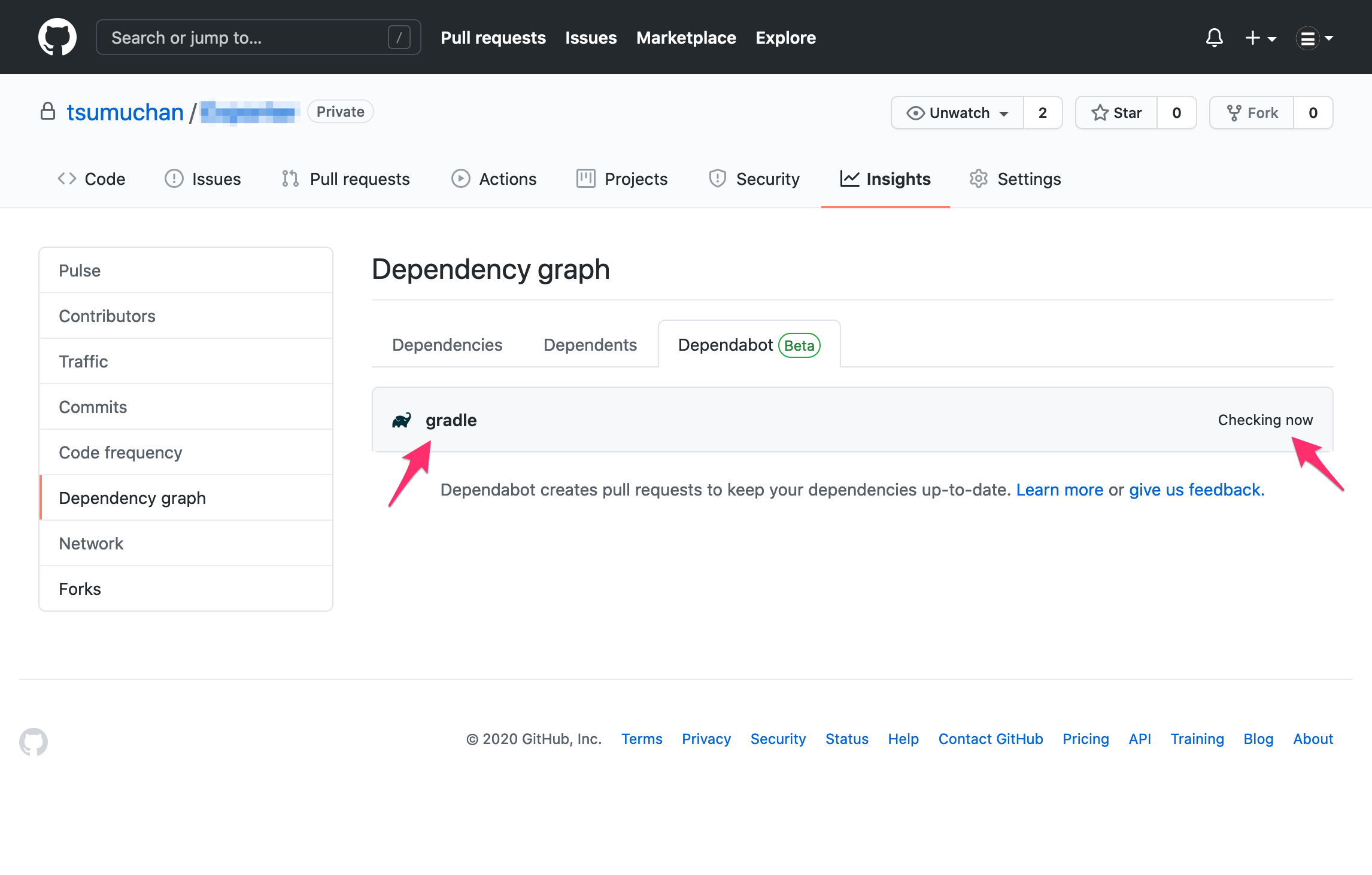
Task: Open Commits in the Insights sidebar
Action: 186,407
